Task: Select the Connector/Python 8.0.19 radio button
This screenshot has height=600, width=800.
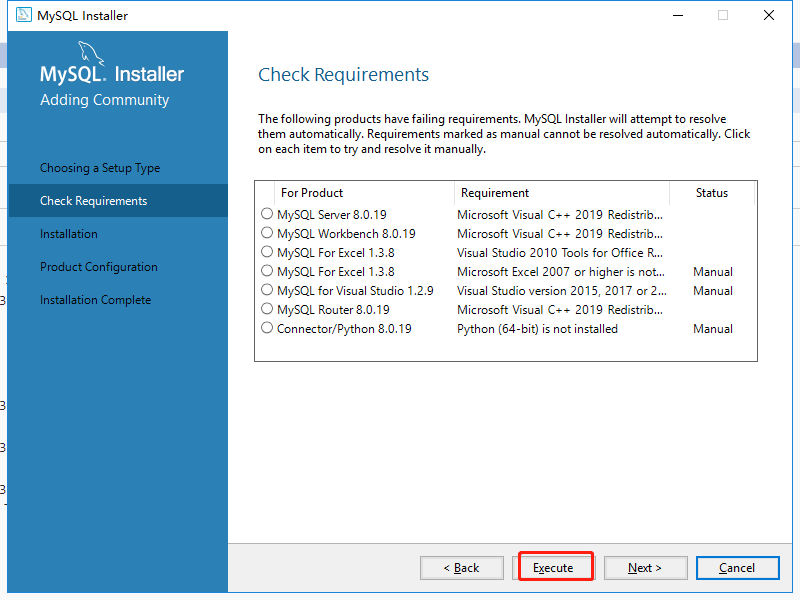Action: 267,328
